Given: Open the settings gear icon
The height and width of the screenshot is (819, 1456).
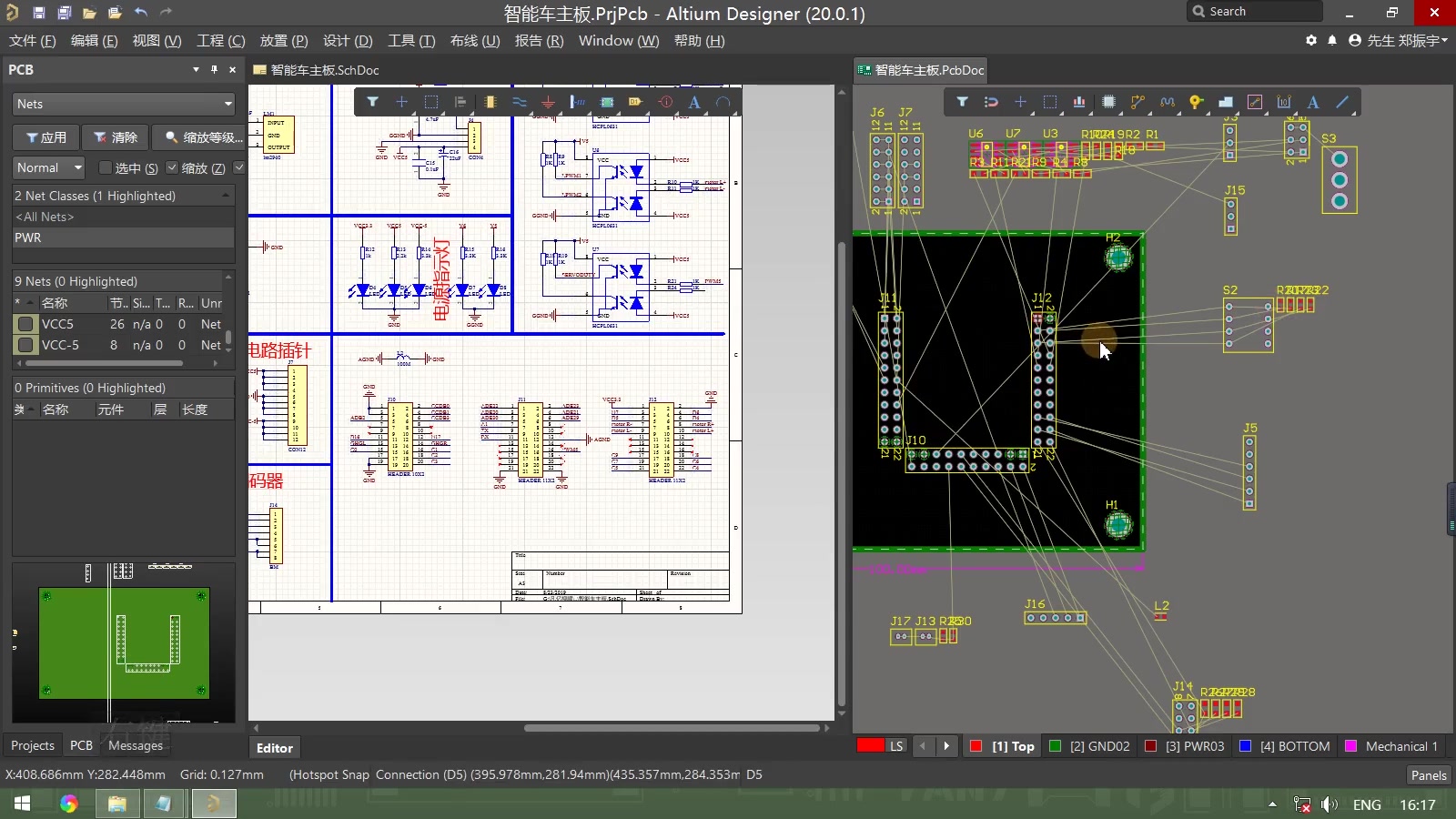Looking at the screenshot, I should [1311, 40].
